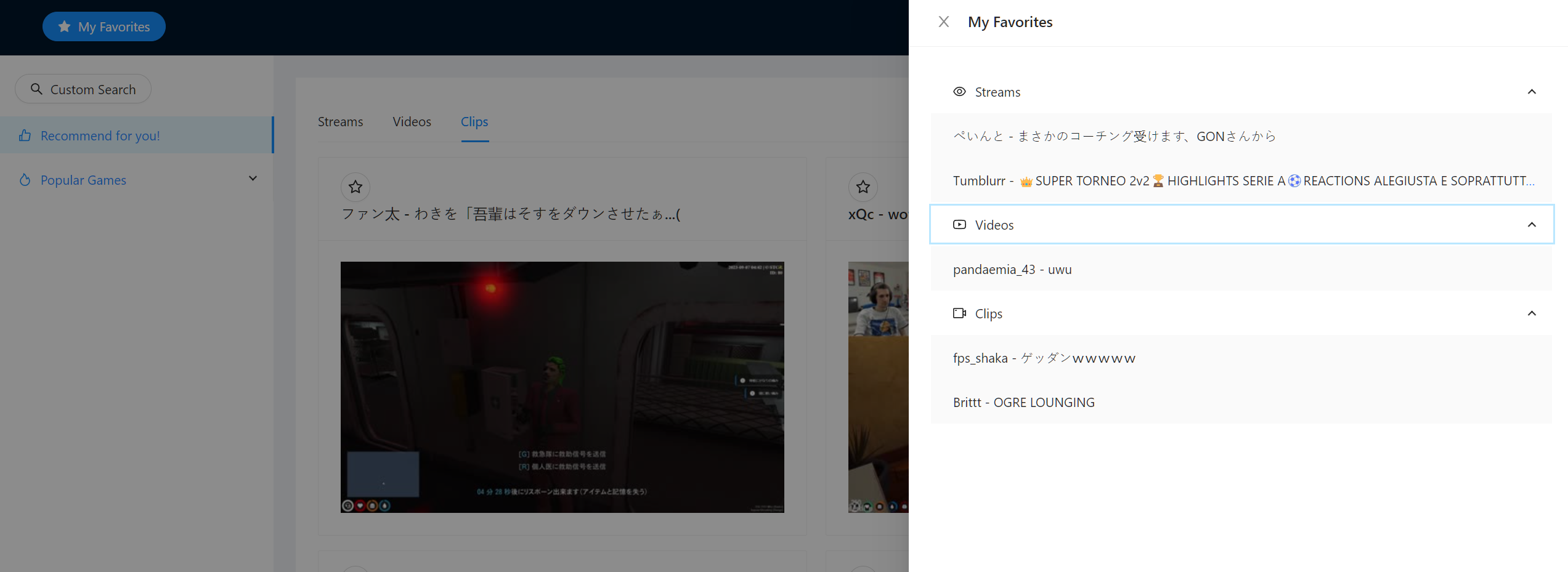Click the star icon in My Favorites button
This screenshot has height=572, width=1568.
coord(64,26)
